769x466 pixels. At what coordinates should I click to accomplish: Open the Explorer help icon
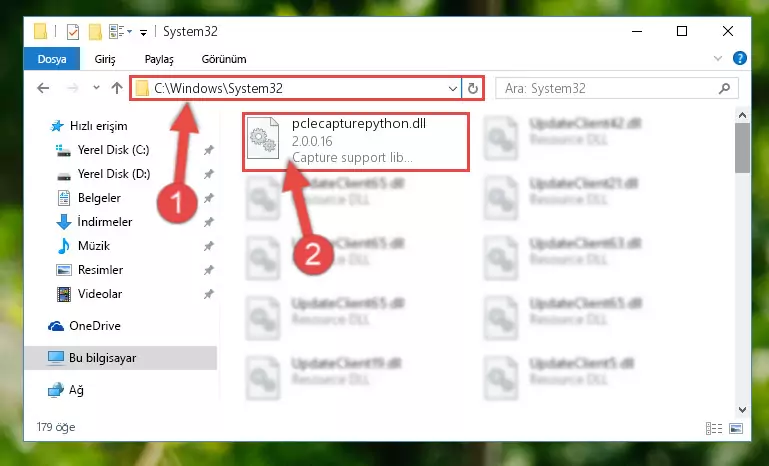(740, 58)
